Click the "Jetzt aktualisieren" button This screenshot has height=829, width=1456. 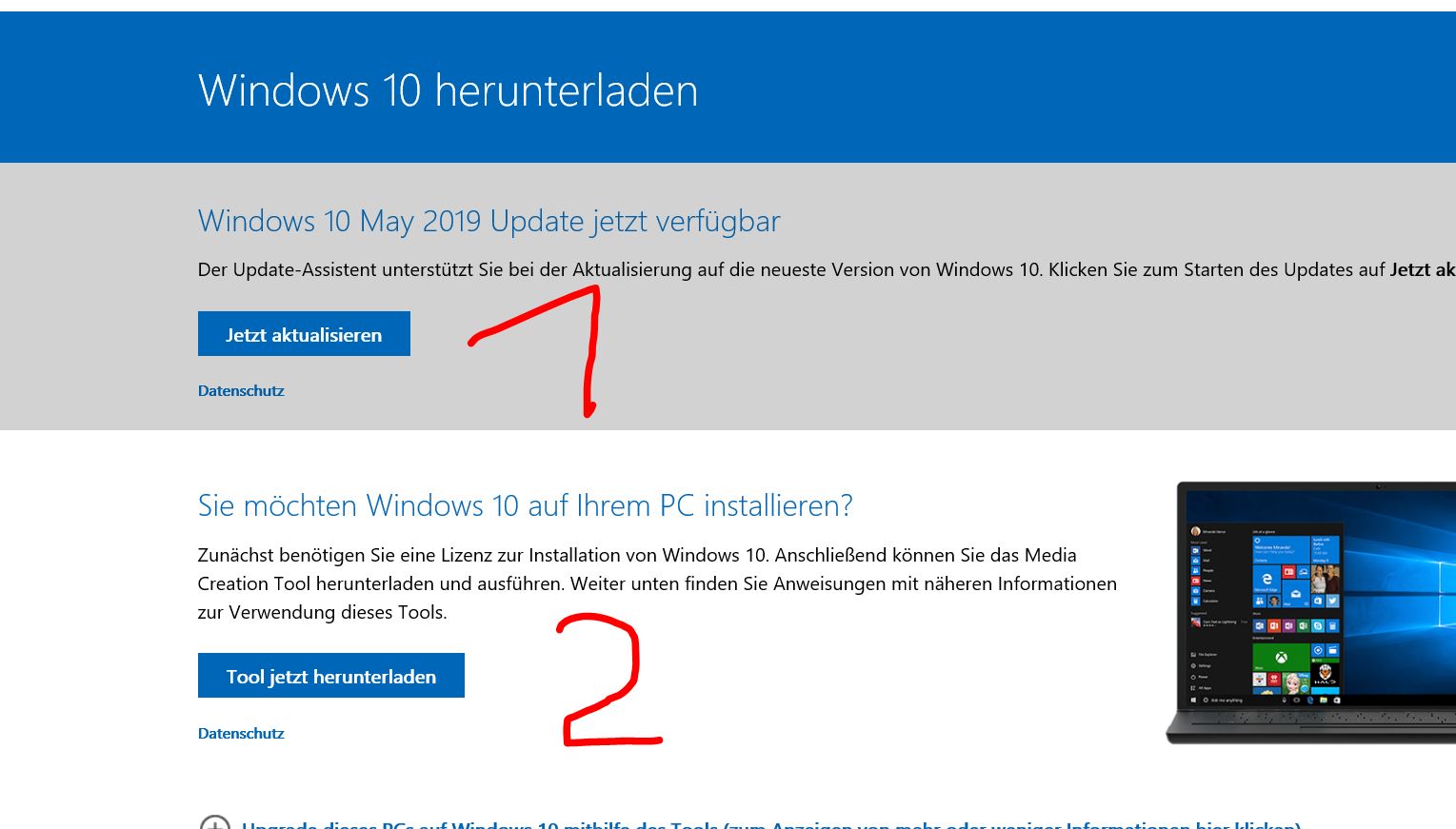(304, 334)
